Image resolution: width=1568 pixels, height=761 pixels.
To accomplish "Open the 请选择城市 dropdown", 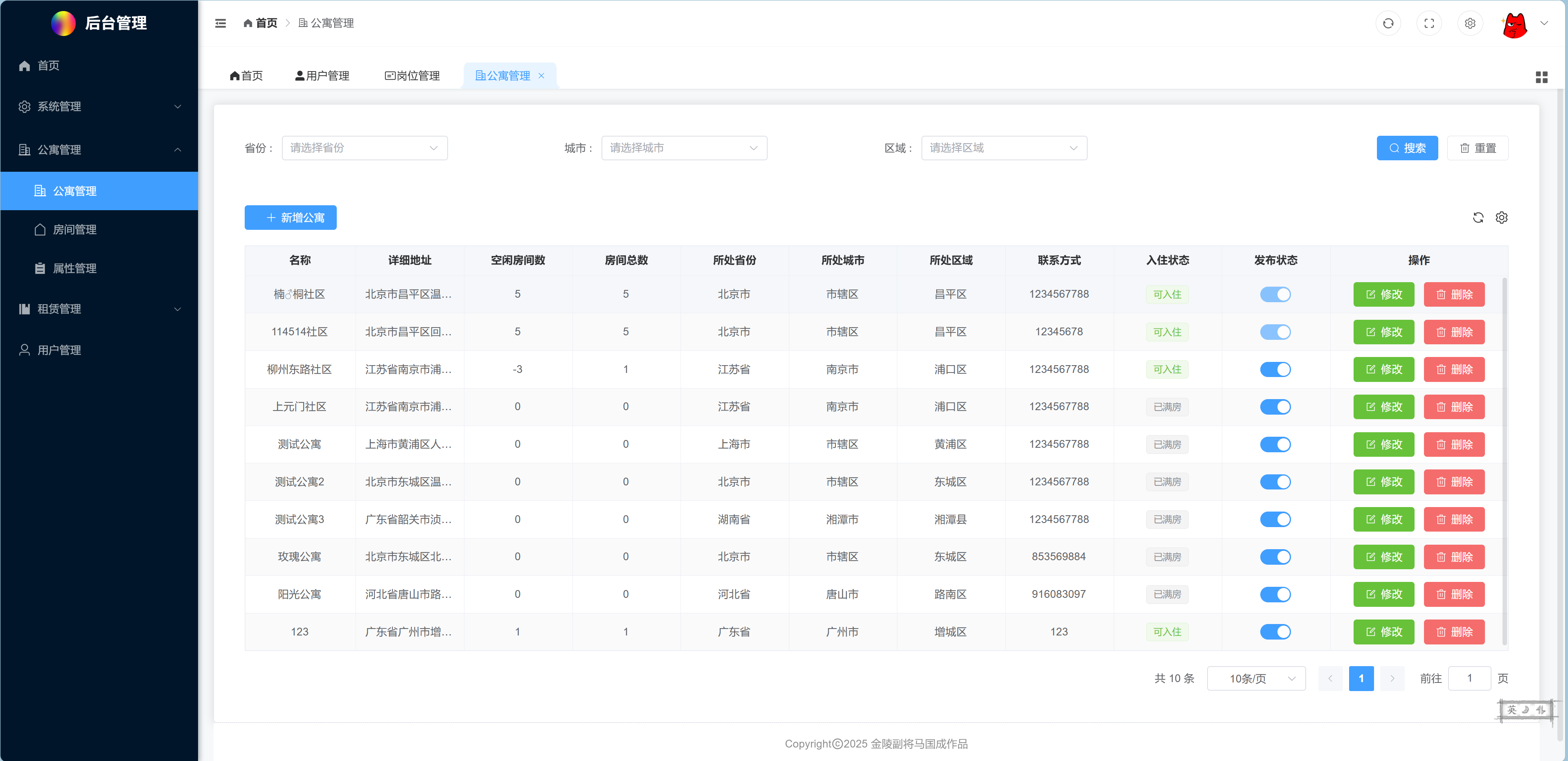I will (x=684, y=148).
